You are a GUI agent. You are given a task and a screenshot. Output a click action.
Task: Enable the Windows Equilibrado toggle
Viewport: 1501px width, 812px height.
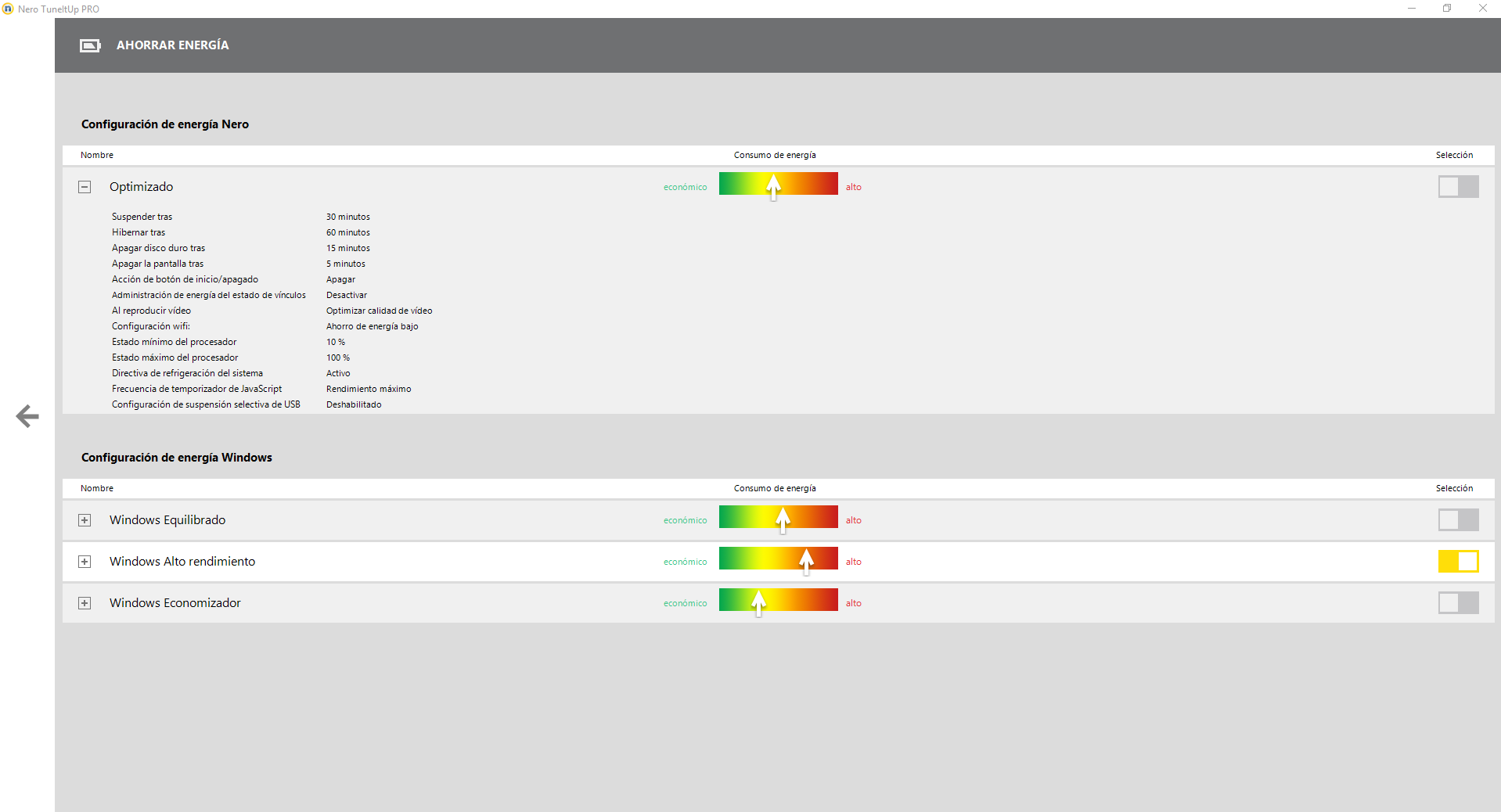tap(1458, 519)
